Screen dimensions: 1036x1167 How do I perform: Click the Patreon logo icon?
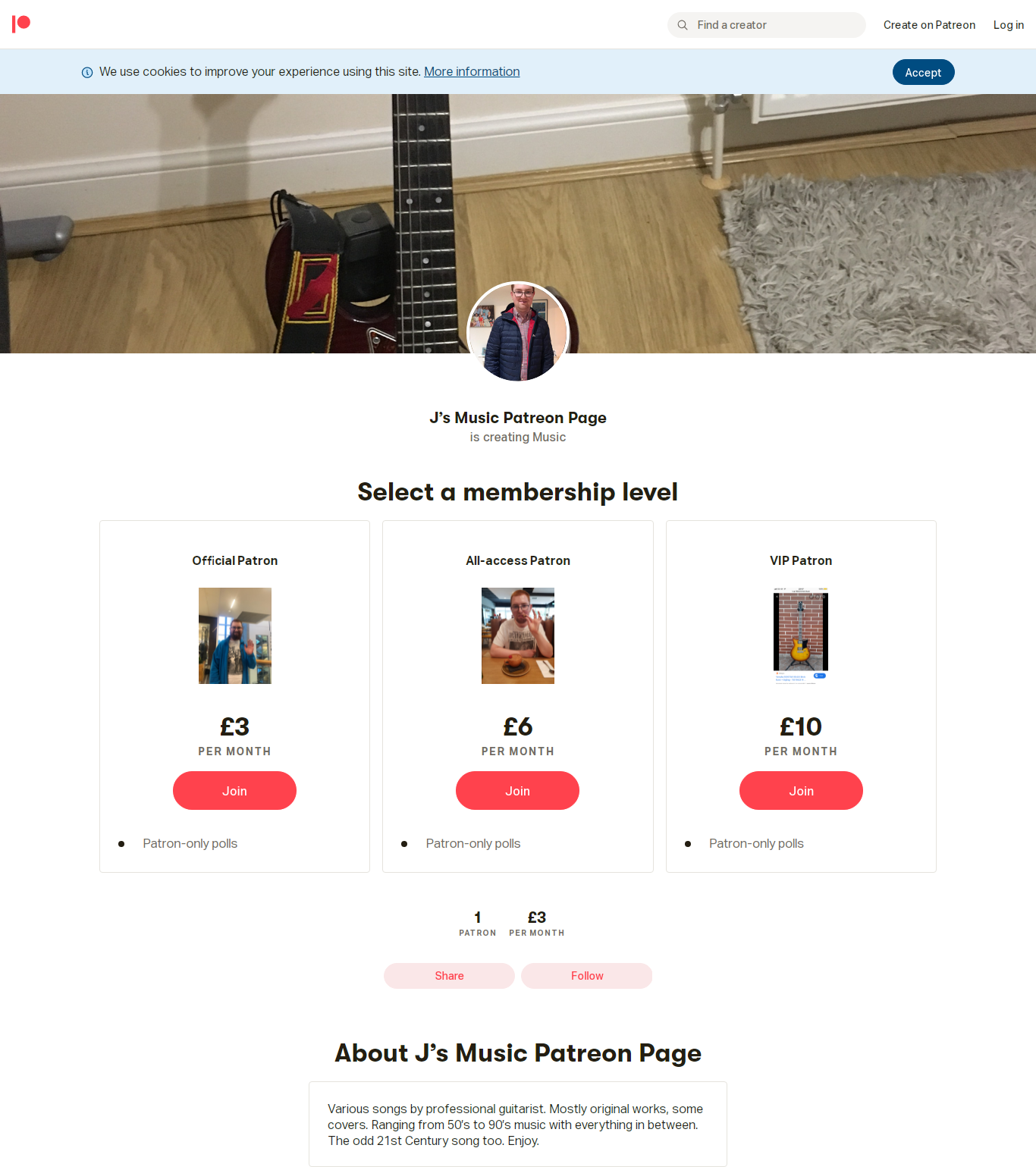[21, 24]
